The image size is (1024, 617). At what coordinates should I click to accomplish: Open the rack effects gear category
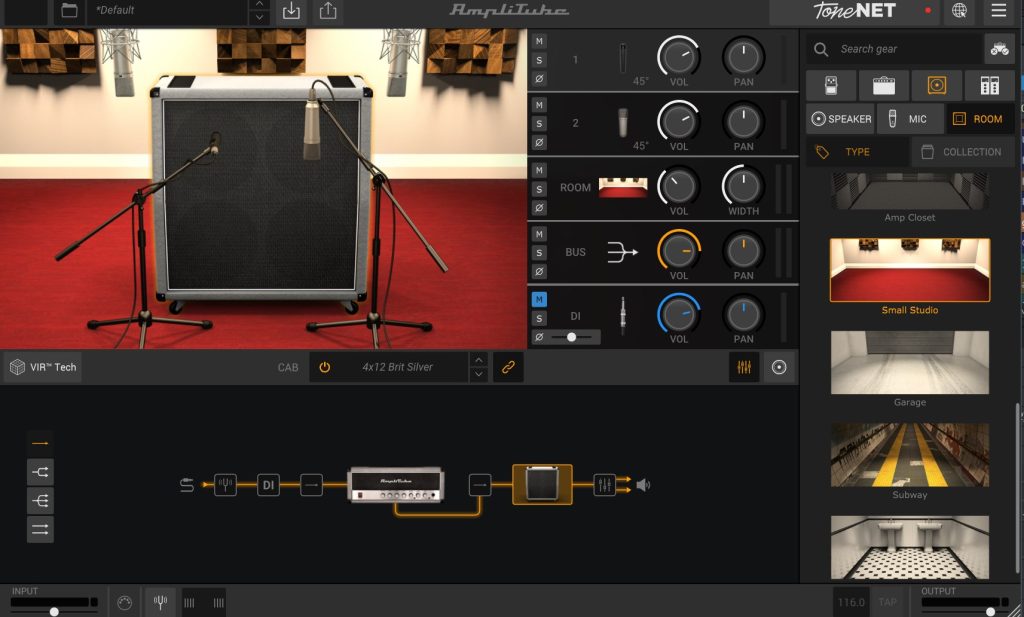pos(989,85)
